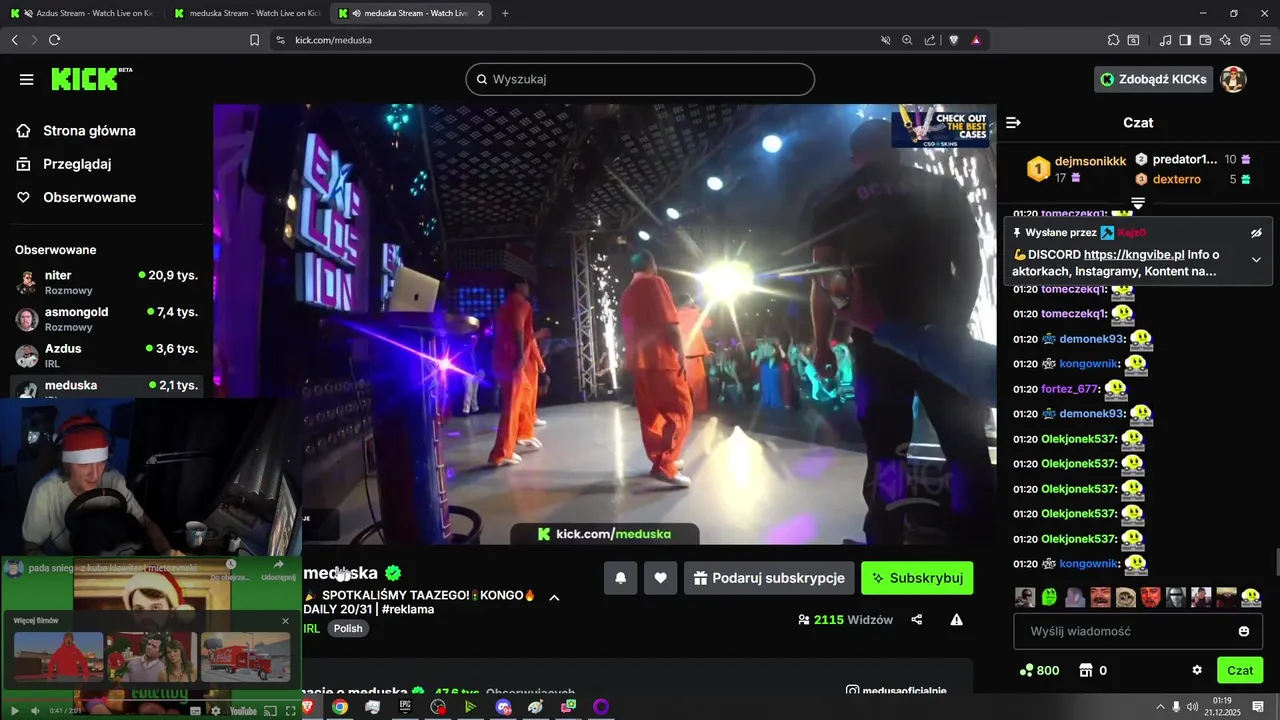
Task: Close the active meduska tab
Action: click(481, 13)
